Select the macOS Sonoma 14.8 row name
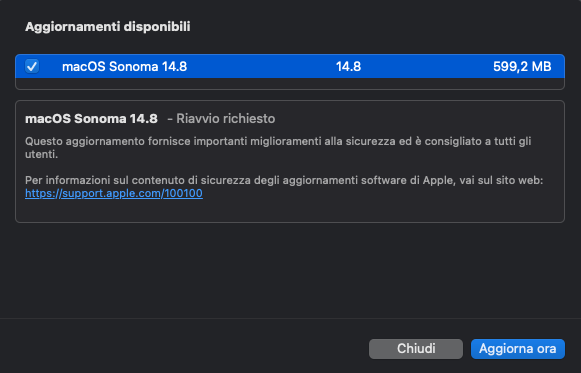 [124, 67]
